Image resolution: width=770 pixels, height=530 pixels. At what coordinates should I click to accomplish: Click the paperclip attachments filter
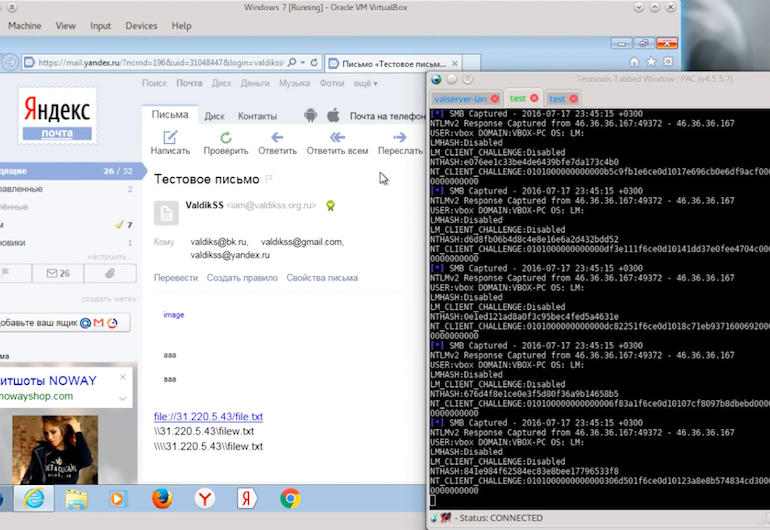point(110,273)
